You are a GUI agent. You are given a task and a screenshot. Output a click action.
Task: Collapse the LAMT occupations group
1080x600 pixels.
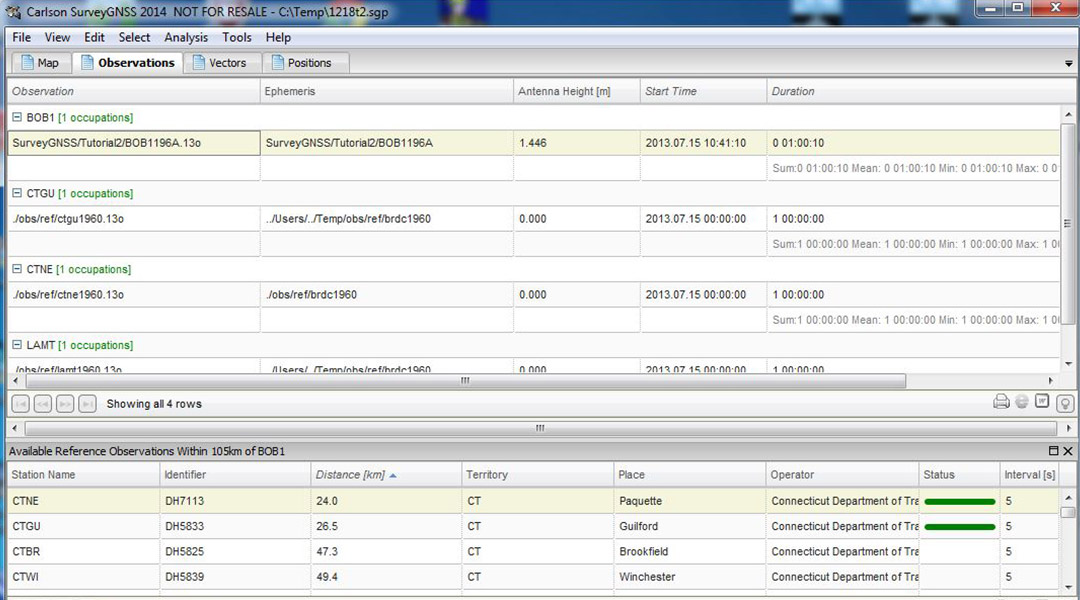coord(17,345)
